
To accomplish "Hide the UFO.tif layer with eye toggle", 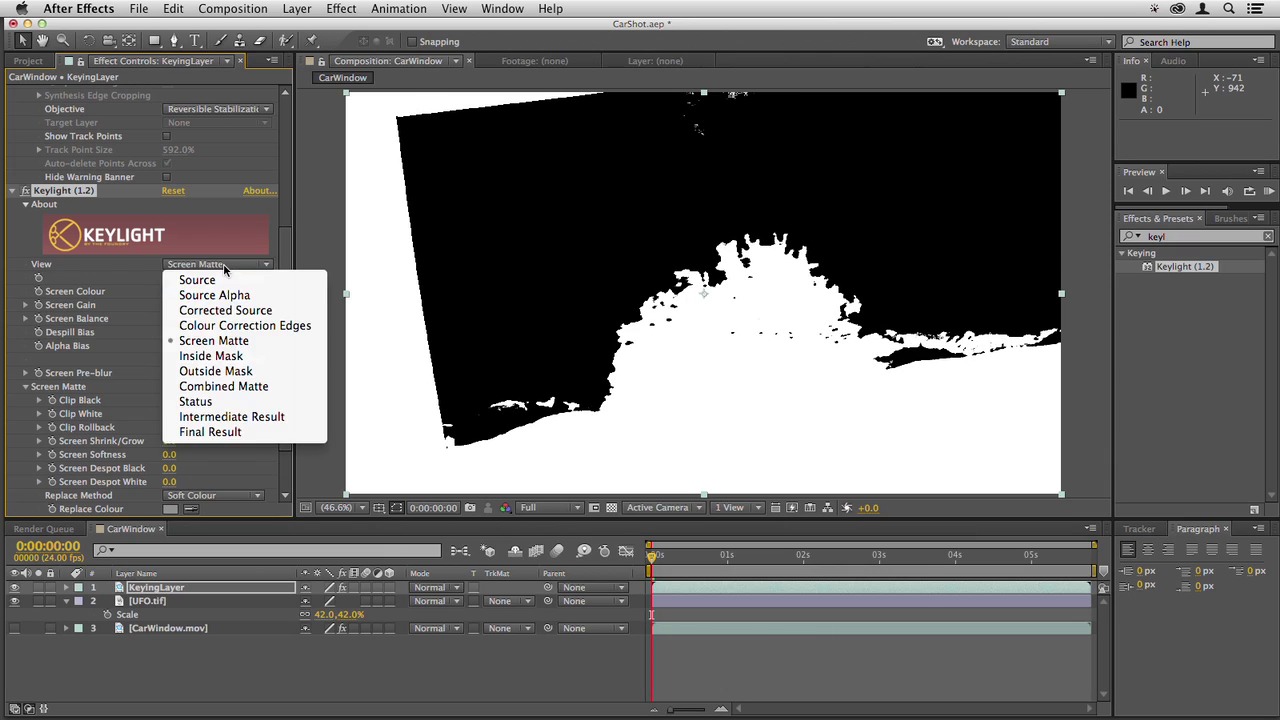I will (14, 601).
